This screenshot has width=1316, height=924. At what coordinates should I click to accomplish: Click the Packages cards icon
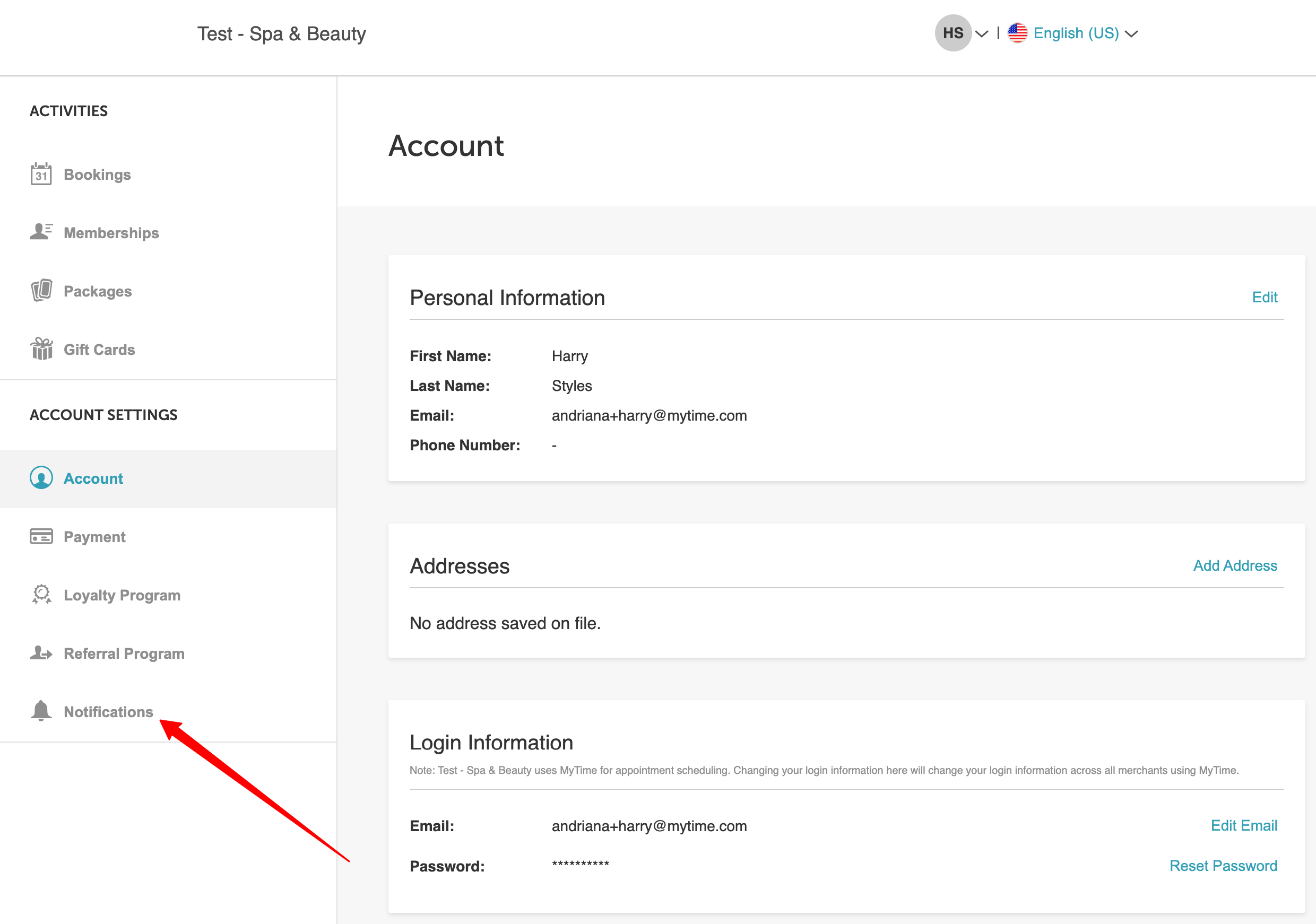tap(41, 291)
